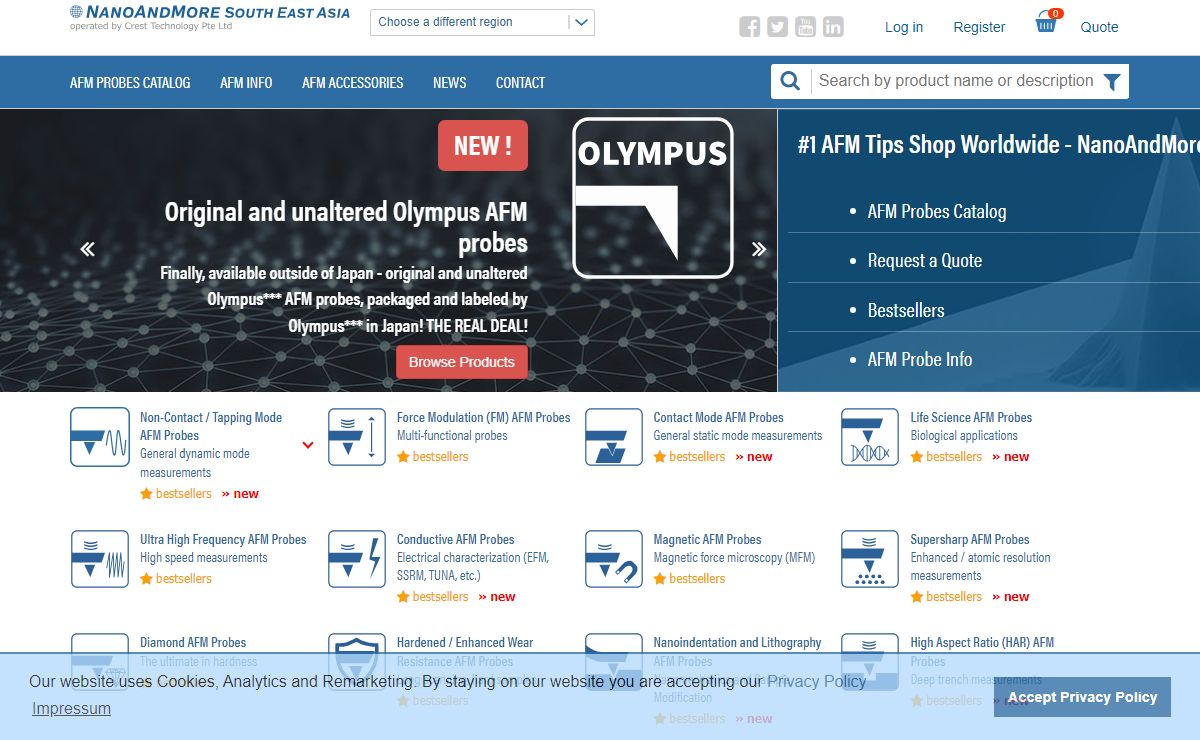Open AFM Probes Catalog menu
1200x740 pixels.
(x=130, y=83)
